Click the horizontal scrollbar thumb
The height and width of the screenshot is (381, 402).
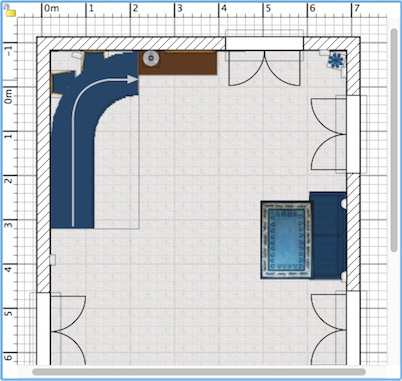pyautogui.click(x=199, y=371)
